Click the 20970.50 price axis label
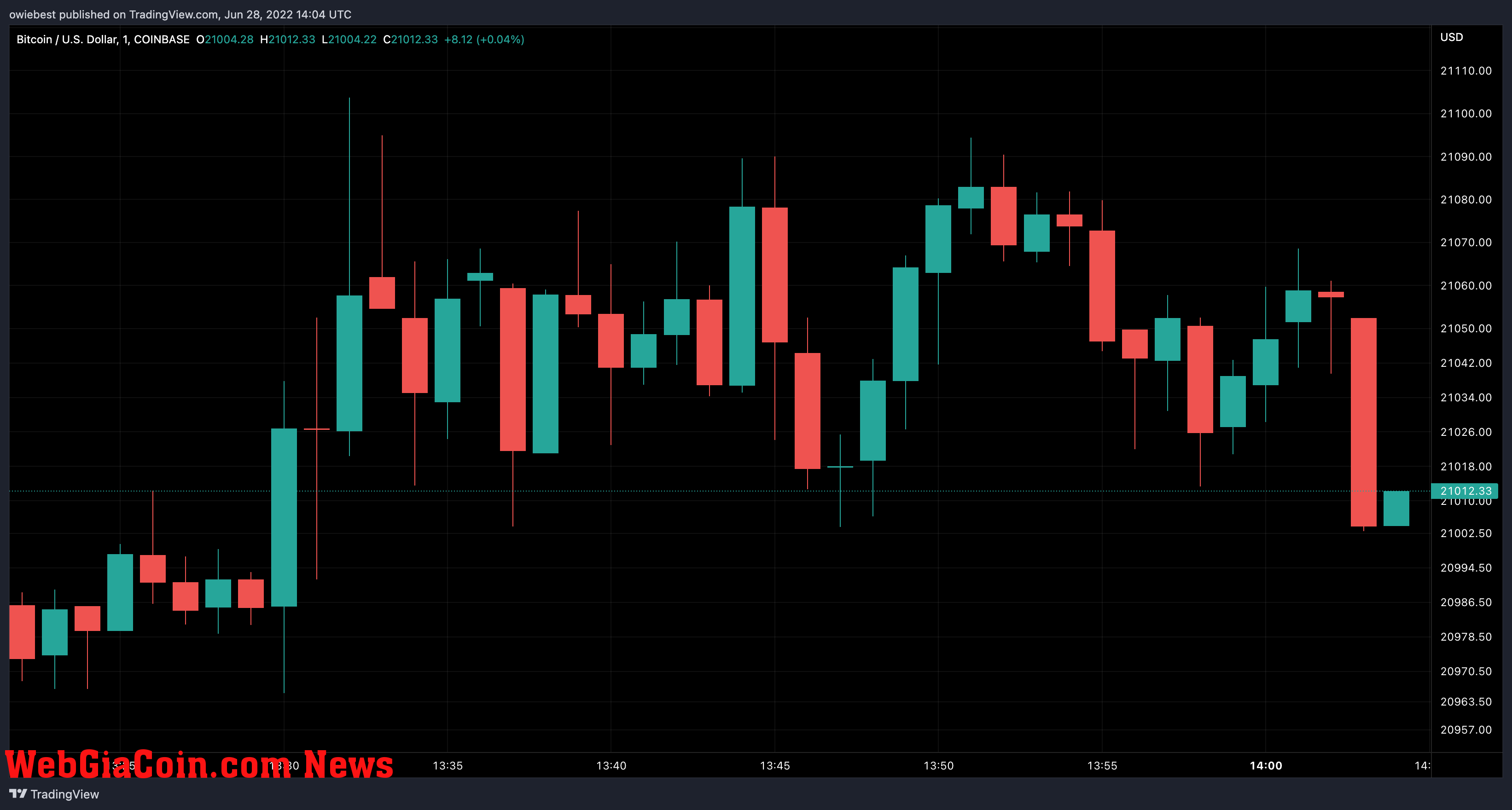 click(1465, 671)
